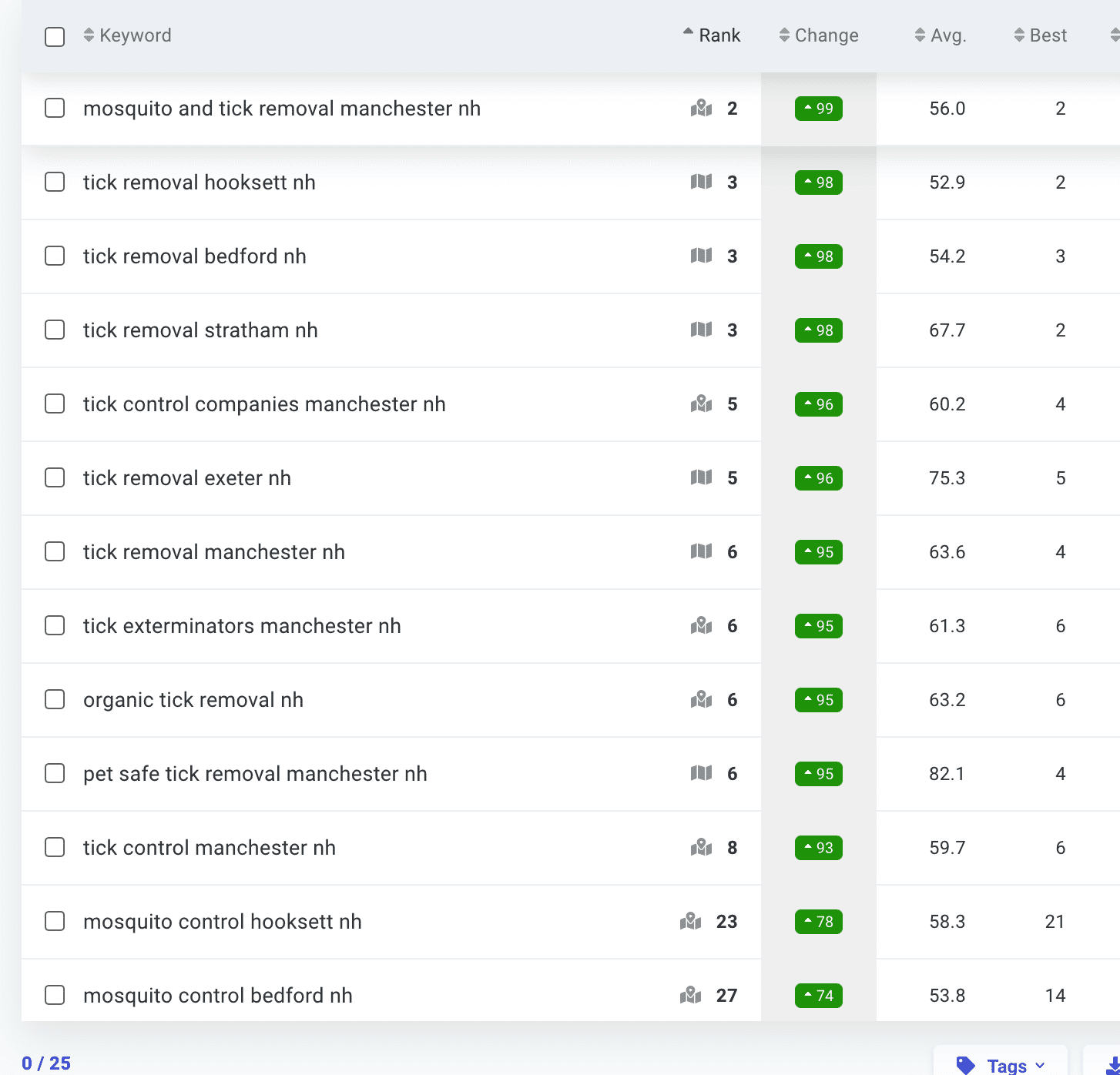Sort table by Change column
1120x1075 pixels.
819,35
